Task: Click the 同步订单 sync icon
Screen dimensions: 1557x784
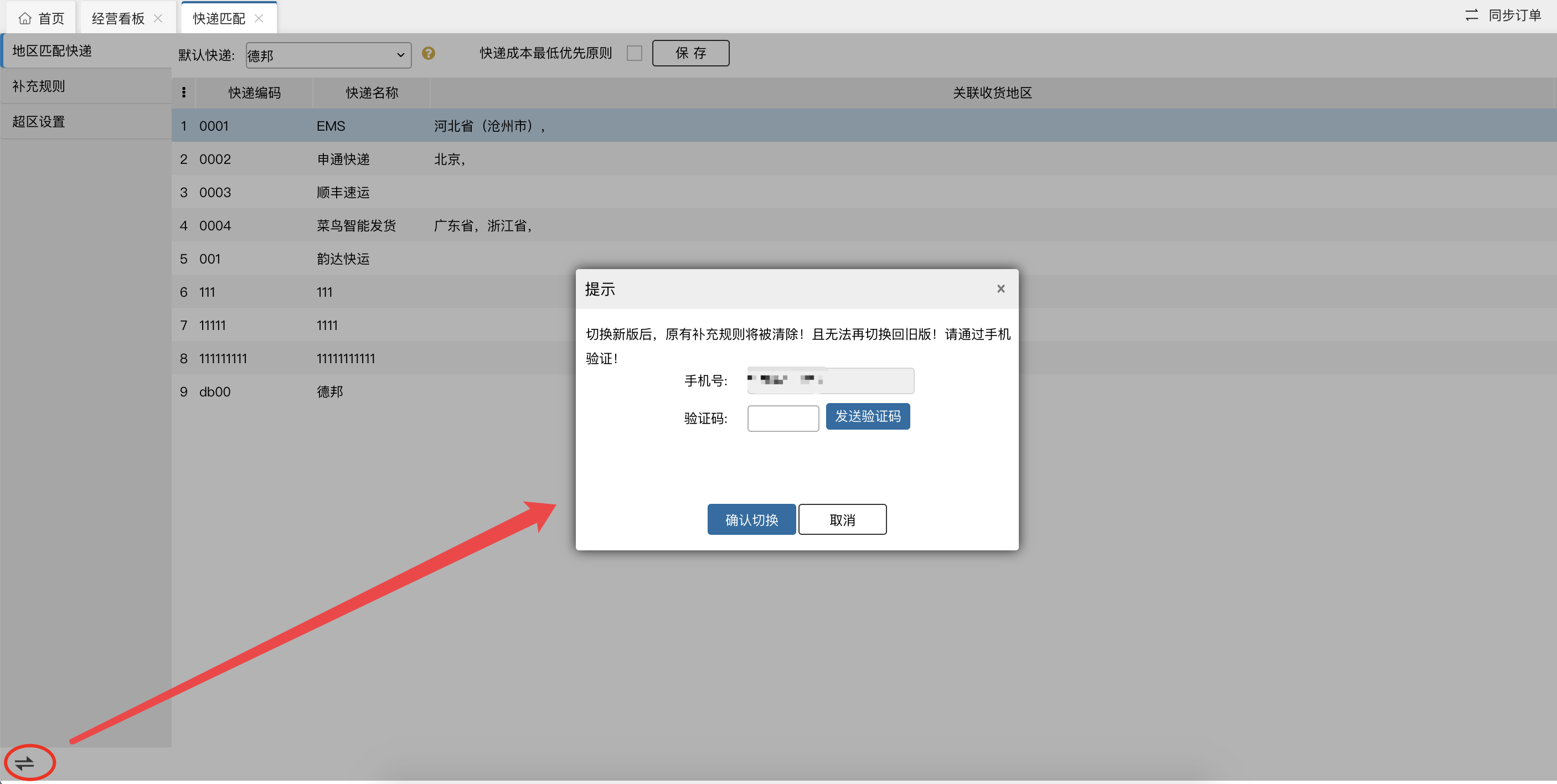Action: [1471, 15]
